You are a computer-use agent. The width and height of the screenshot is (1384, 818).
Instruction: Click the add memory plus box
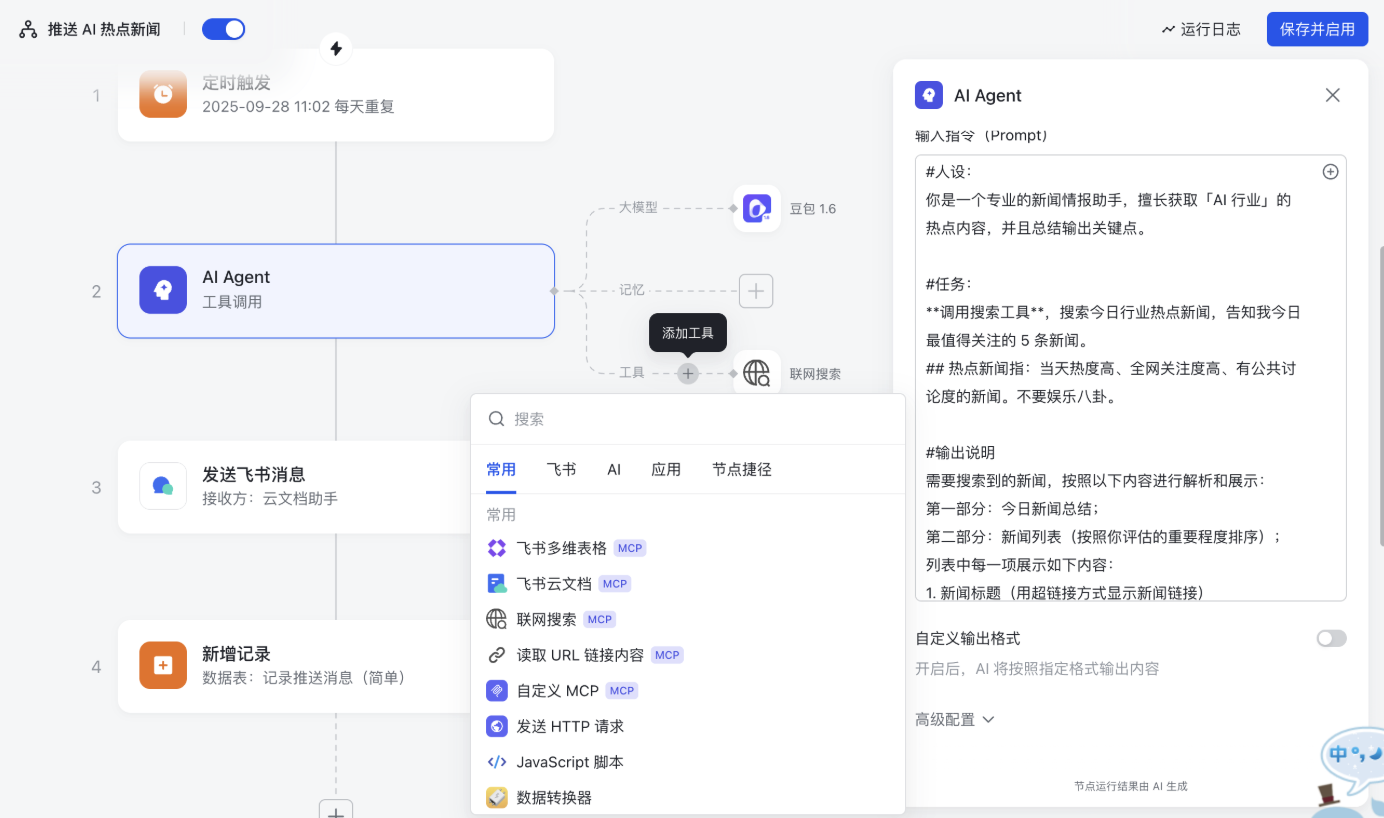point(756,290)
